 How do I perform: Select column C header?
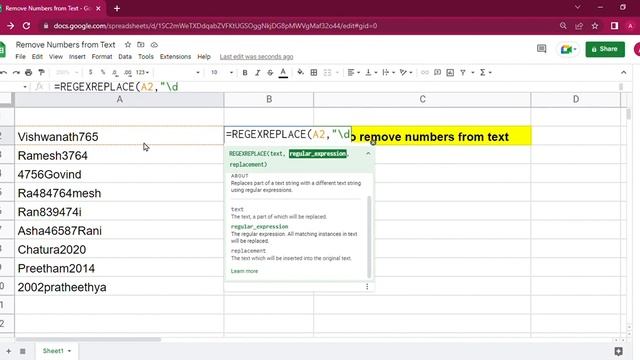422,100
